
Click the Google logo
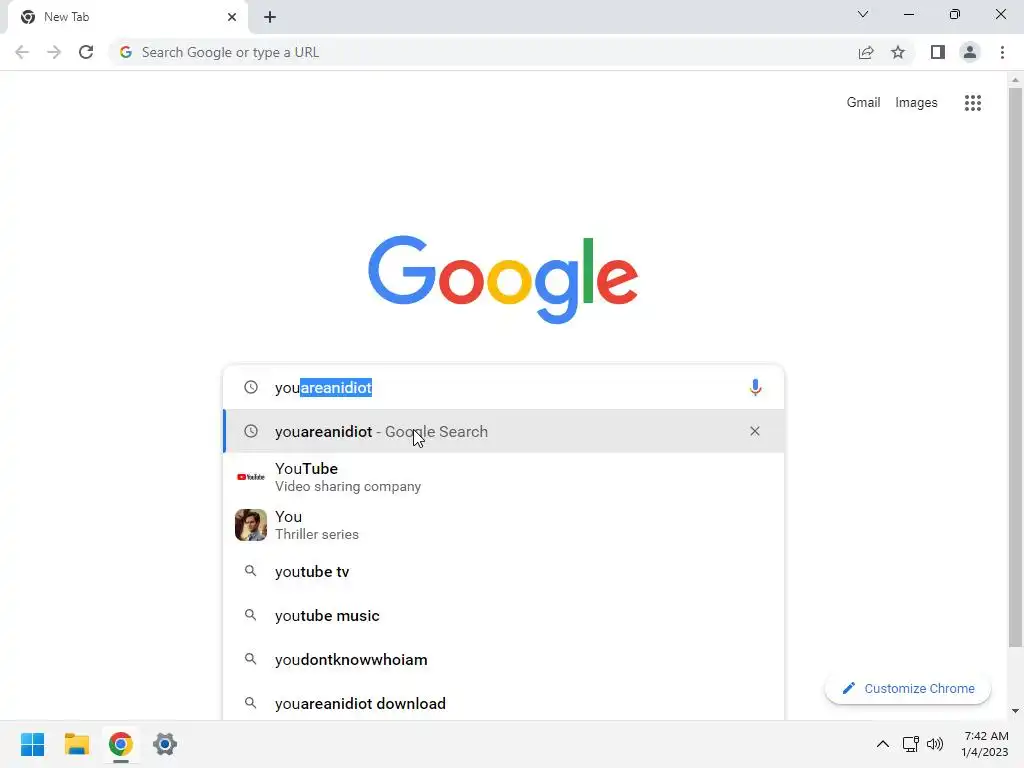click(x=503, y=279)
